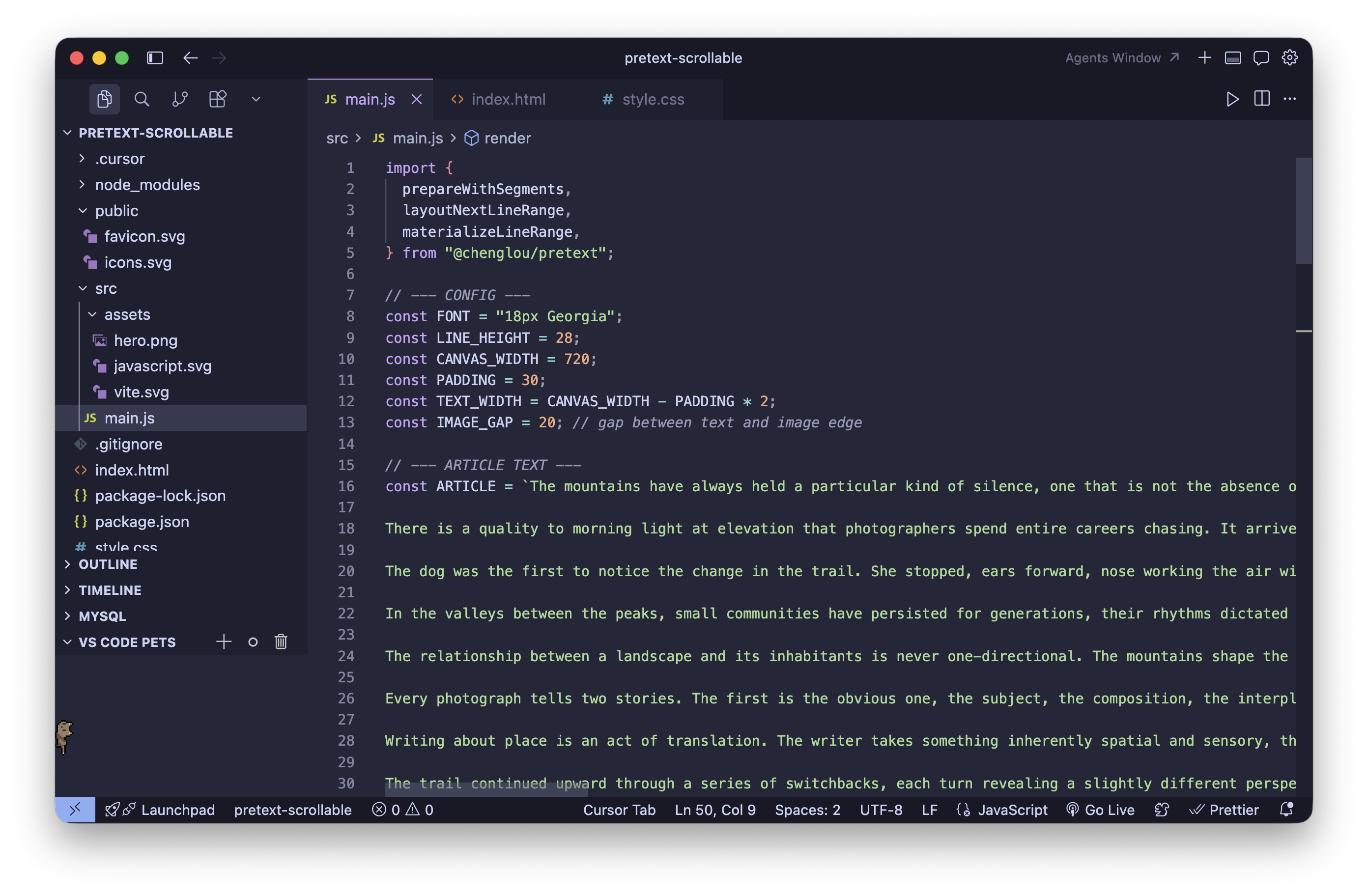The width and height of the screenshot is (1368, 896).
Task: Click src in the breadcrumb
Action: point(337,138)
